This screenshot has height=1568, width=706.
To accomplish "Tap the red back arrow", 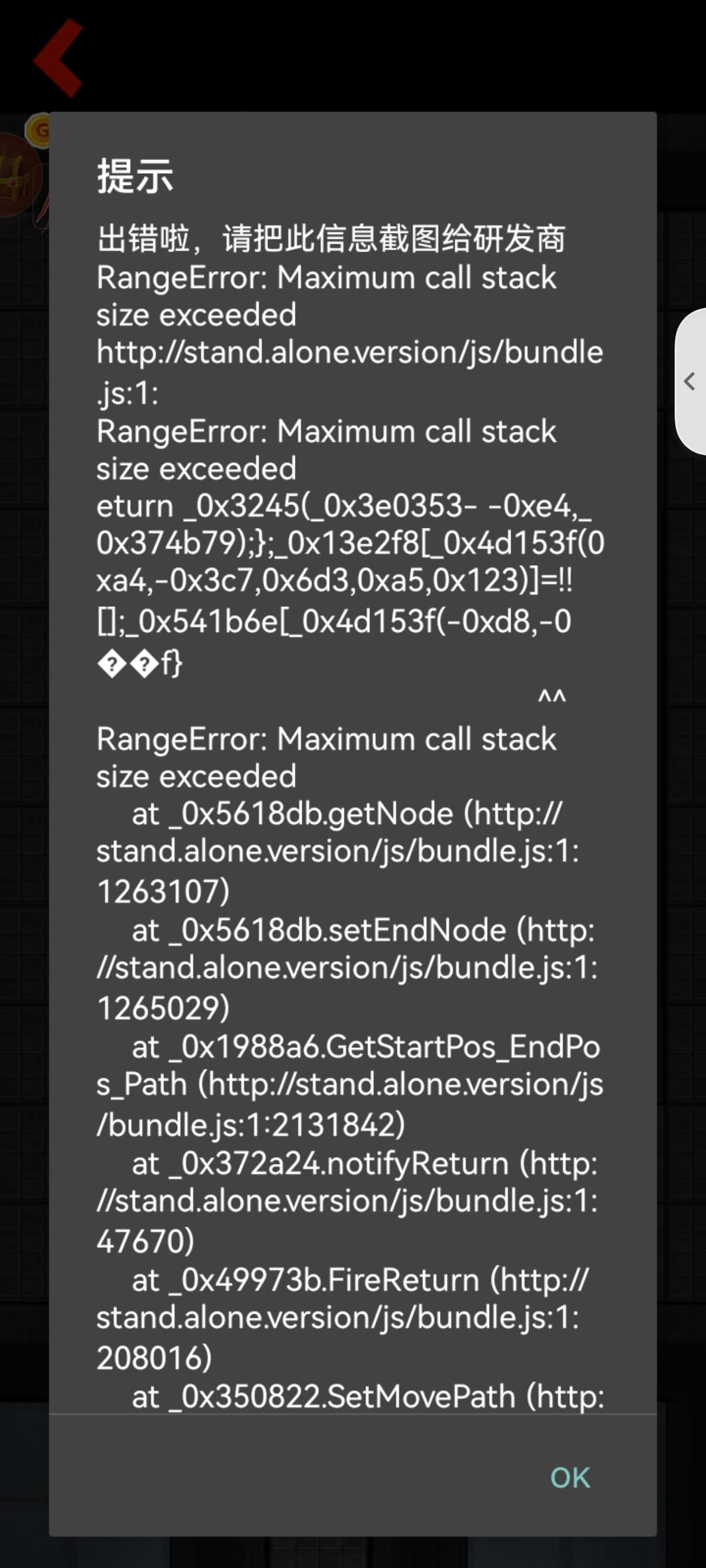I will click(x=59, y=58).
